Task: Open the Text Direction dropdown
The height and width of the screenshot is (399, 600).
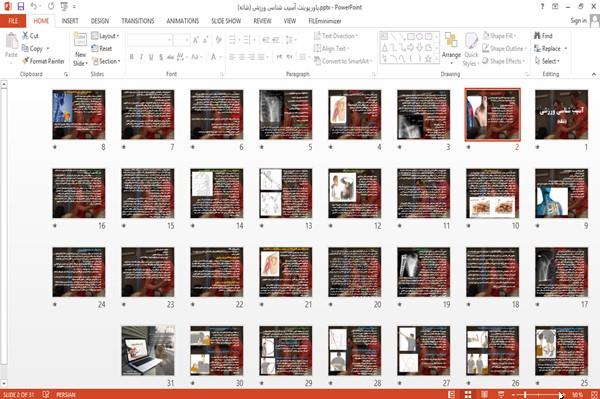Action: coord(336,36)
